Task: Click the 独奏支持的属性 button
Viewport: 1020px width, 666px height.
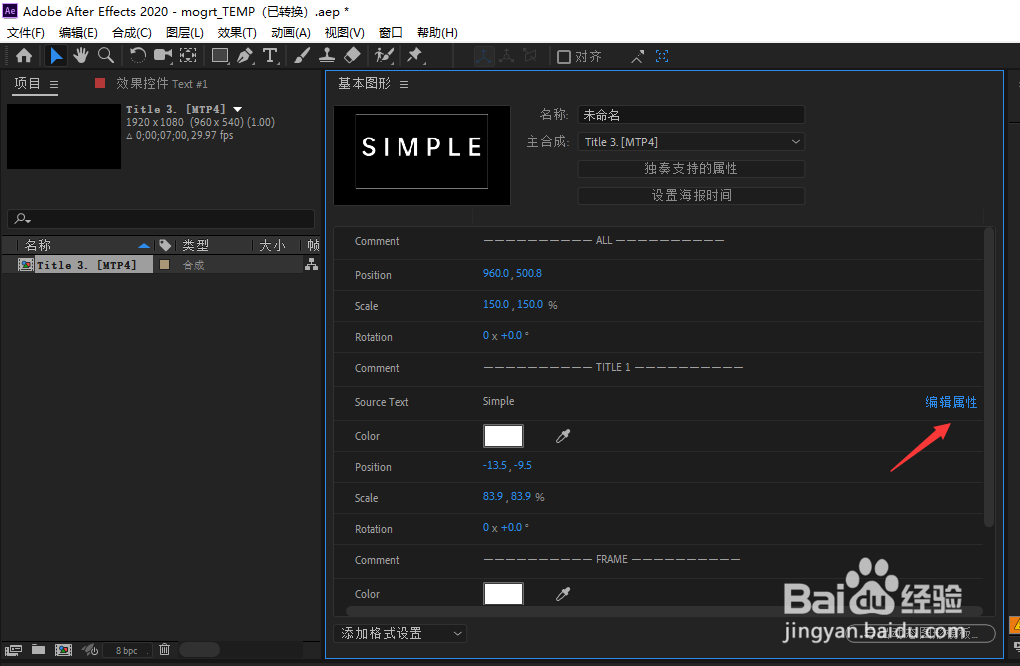Action: pos(691,168)
